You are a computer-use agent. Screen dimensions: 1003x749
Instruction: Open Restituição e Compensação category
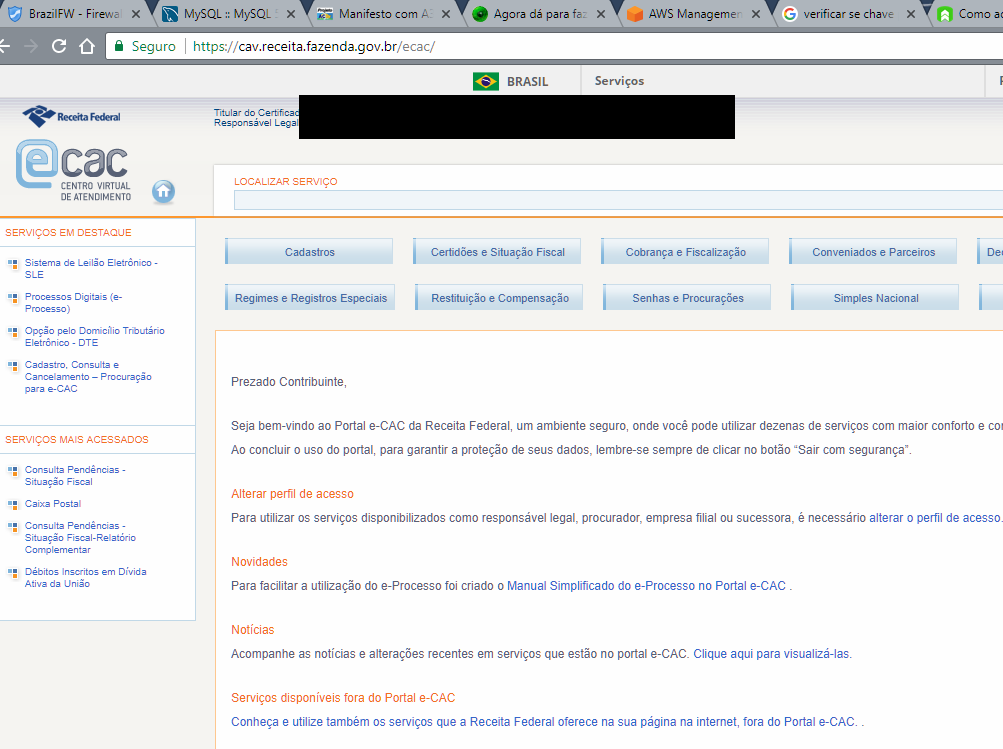[499, 298]
